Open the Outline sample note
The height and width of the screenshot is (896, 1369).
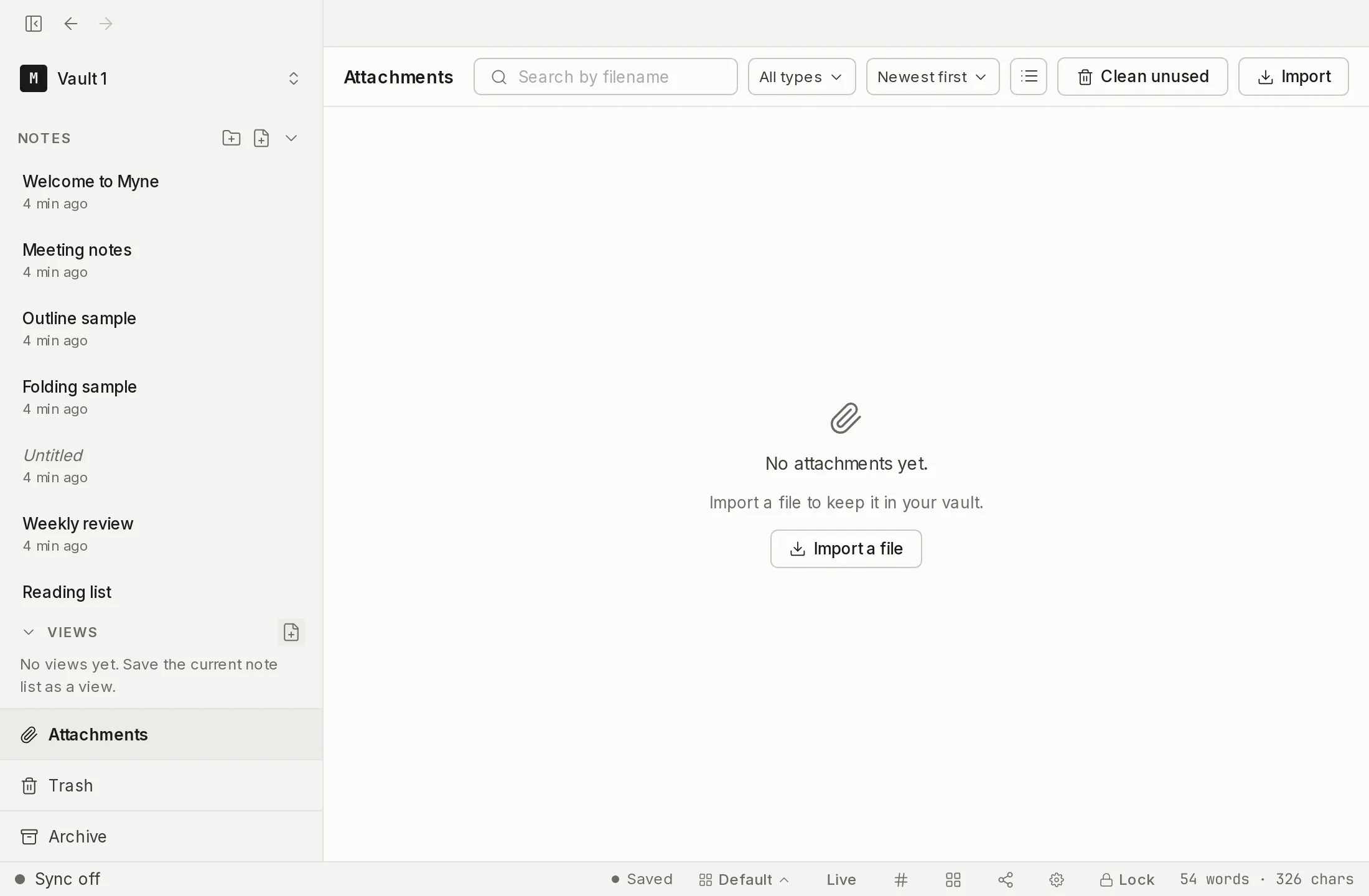[161, 329]
